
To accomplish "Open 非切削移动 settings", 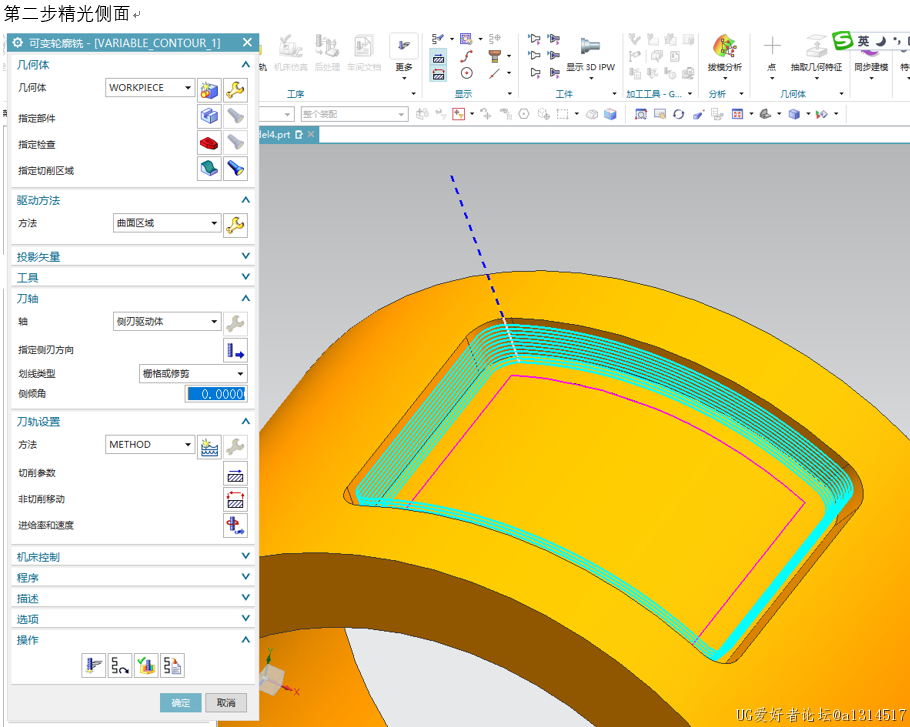I will [x=235, y=500].
